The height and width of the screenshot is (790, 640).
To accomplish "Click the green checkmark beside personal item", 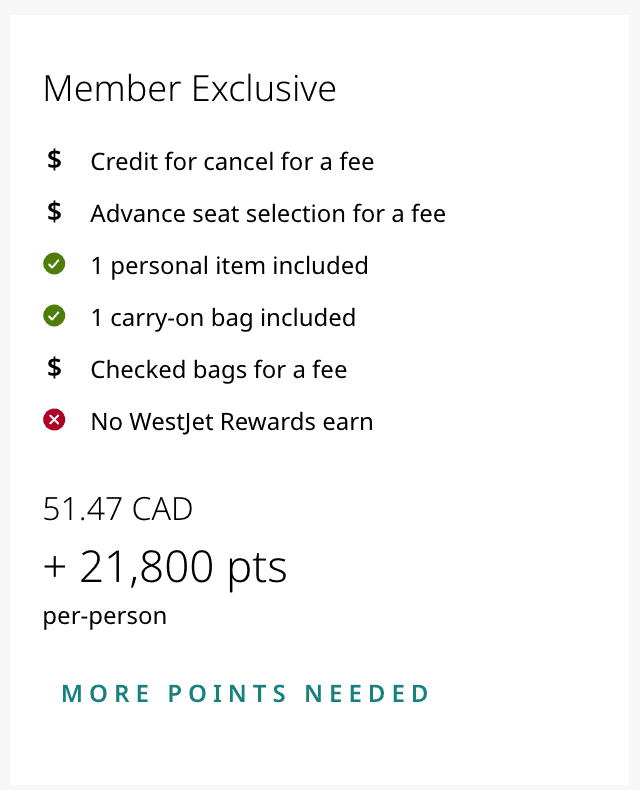I will pyautogui.click(x=54, y=265).
